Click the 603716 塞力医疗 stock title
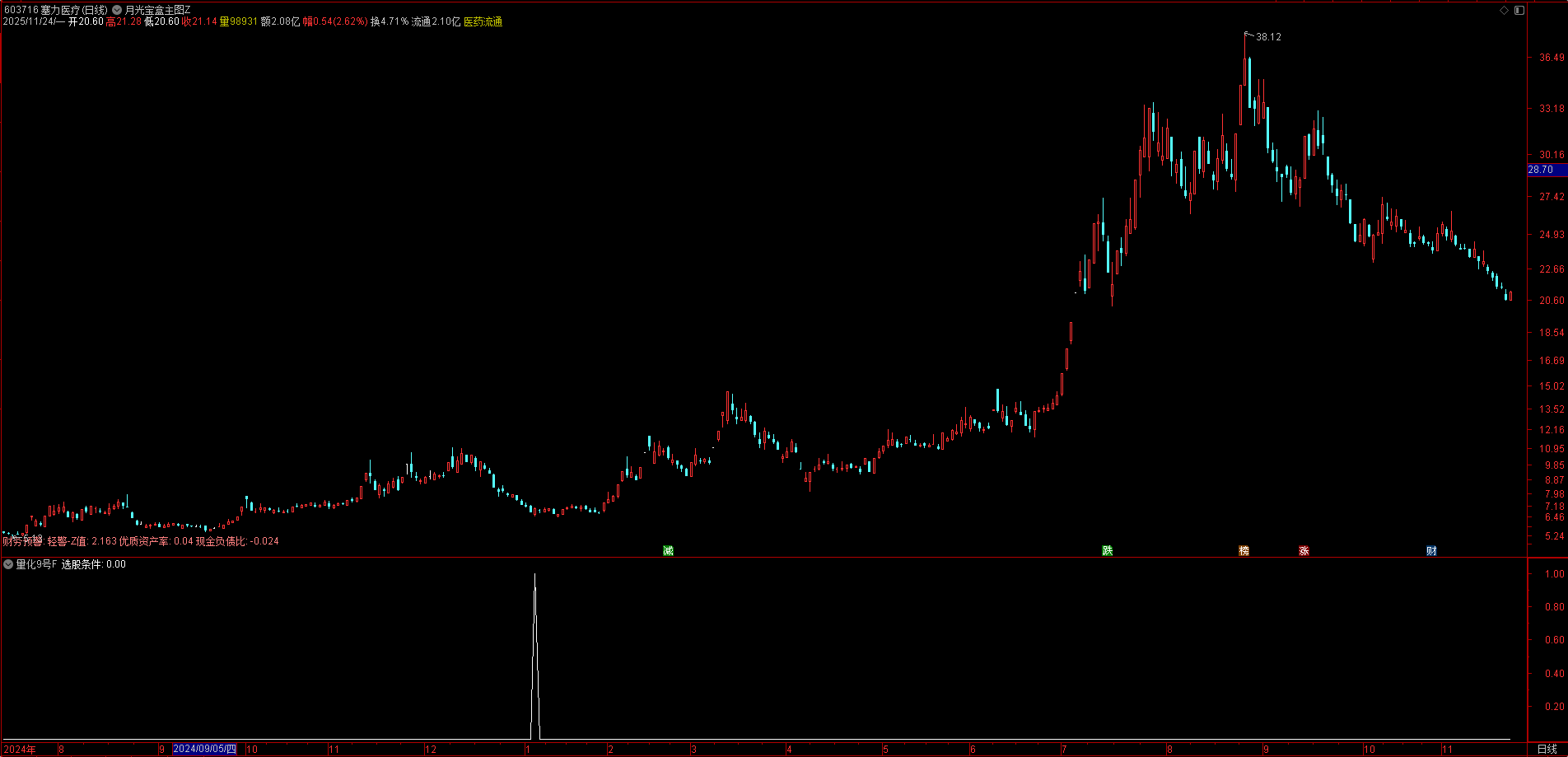This screenshot has width=1568, height=757. pyautogui.click(x=55, y=10)
